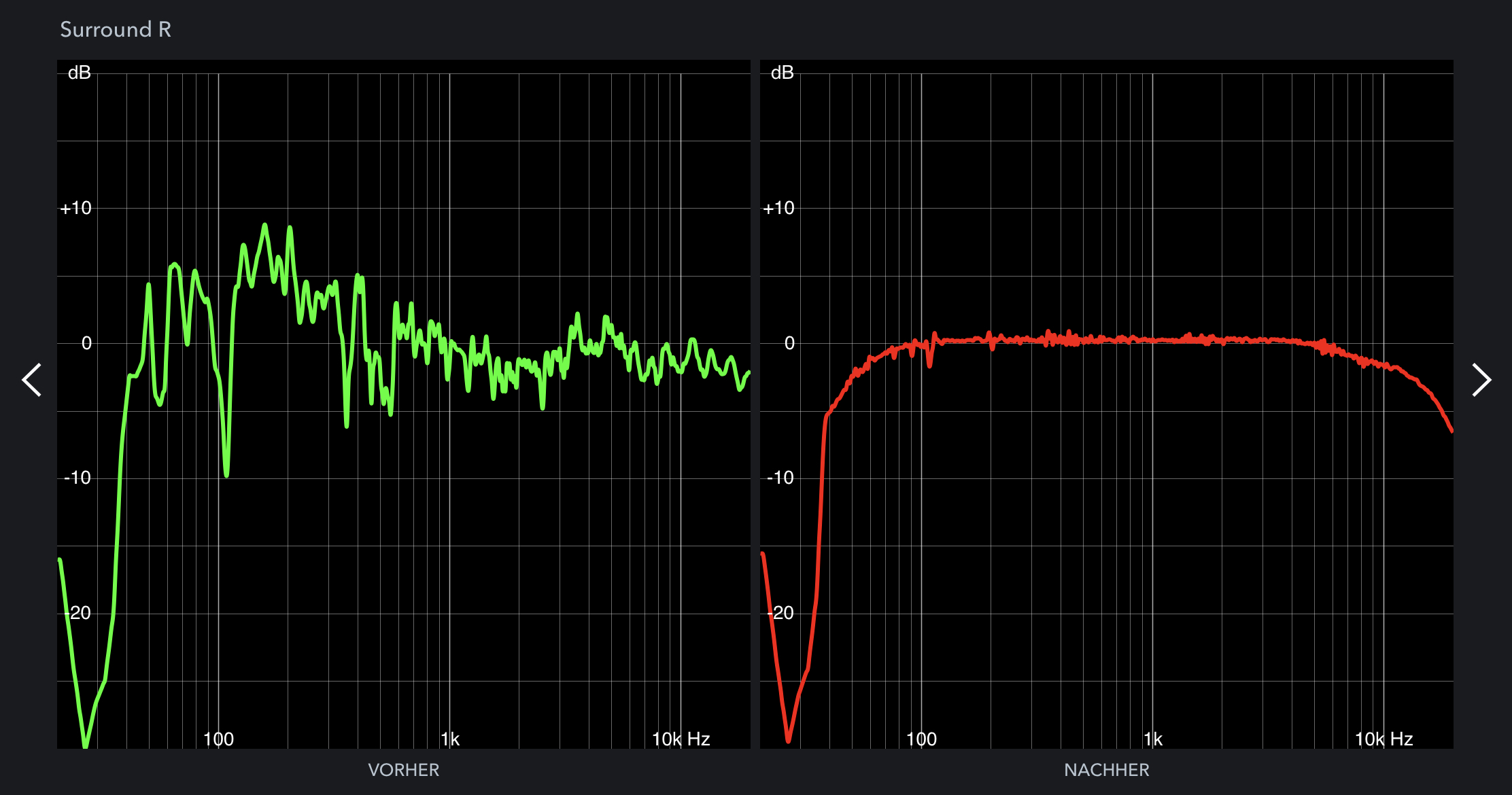Click 100 Hz label on VORHER graph
Screen dimensions: 1512x795
[x=218, y=739]
